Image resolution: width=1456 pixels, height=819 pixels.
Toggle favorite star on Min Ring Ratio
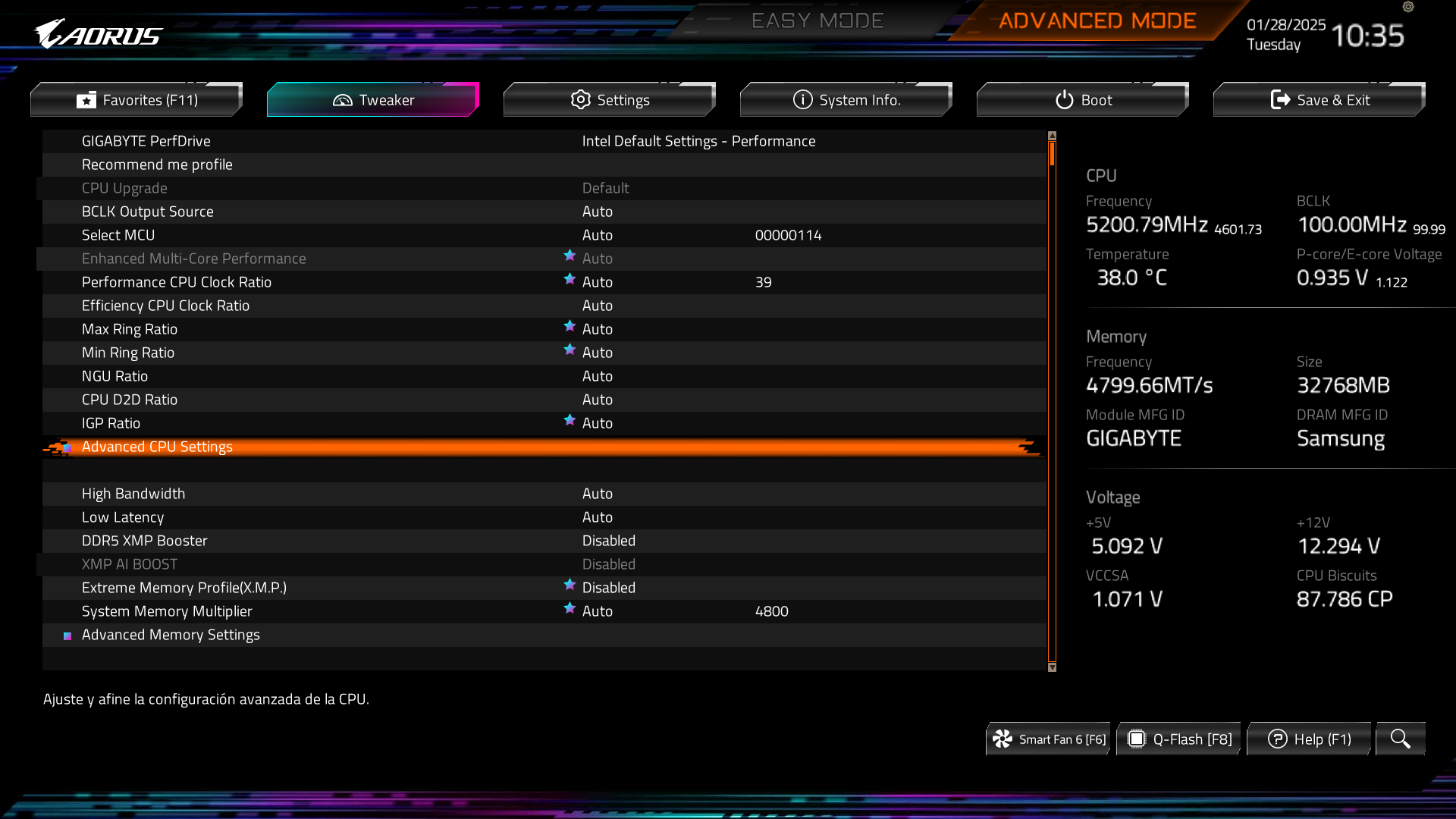click(570, 350)
